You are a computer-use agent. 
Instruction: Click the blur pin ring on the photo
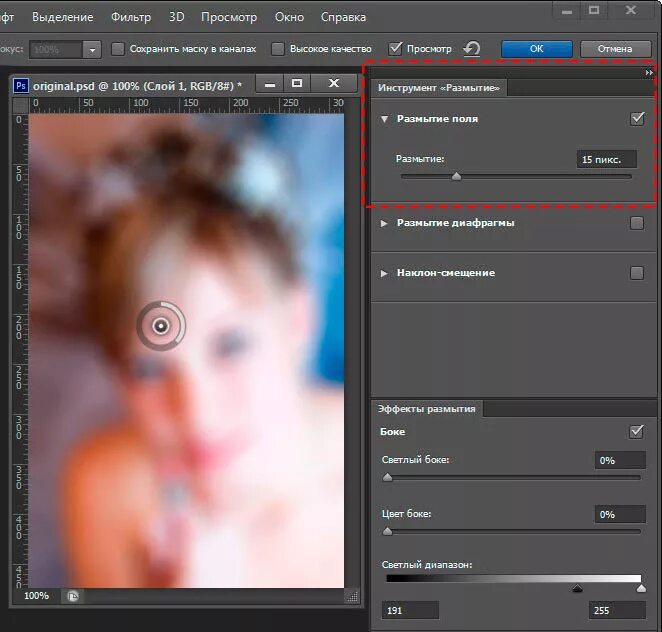160,325
